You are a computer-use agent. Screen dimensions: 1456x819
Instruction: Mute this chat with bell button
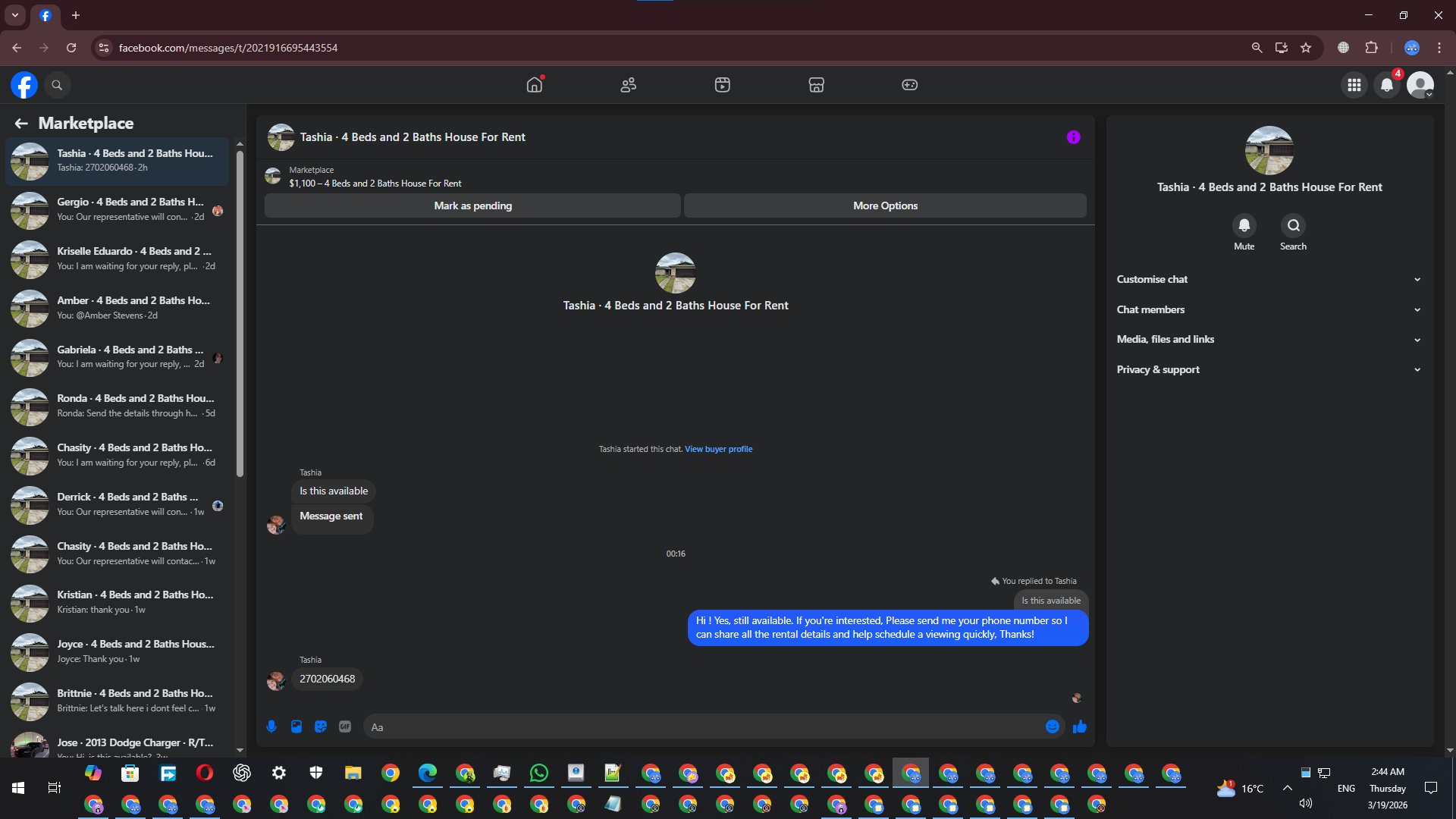click(1244, 225)
